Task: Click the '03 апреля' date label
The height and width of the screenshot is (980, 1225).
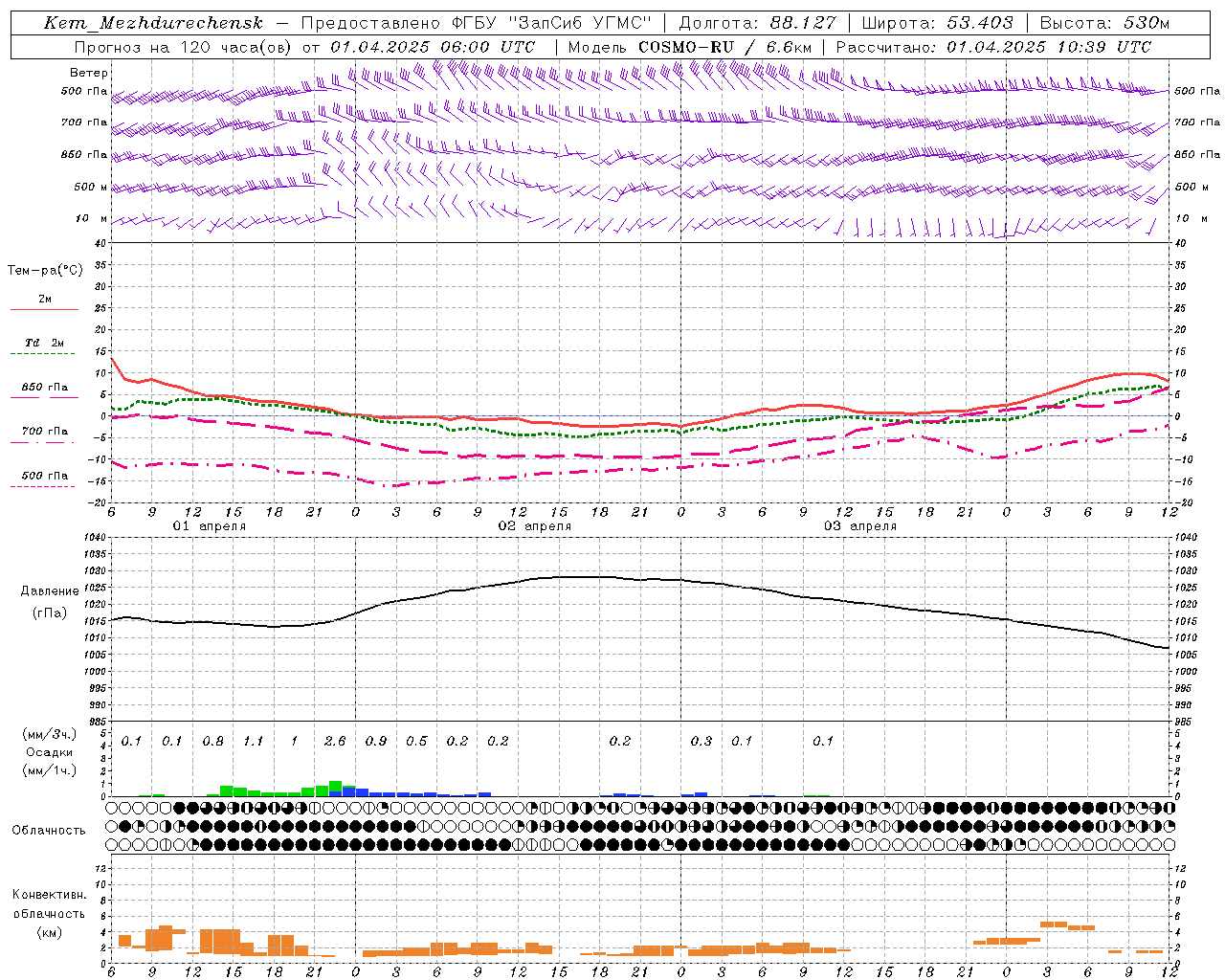Action: point(859,526)
